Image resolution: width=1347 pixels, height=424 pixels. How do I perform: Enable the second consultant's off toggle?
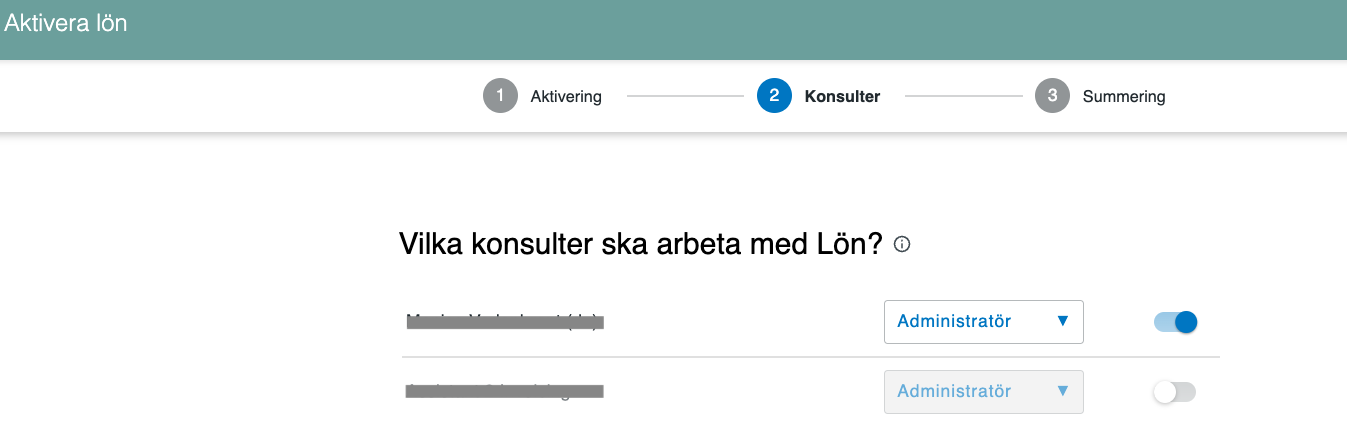(x=1174, y=392)
